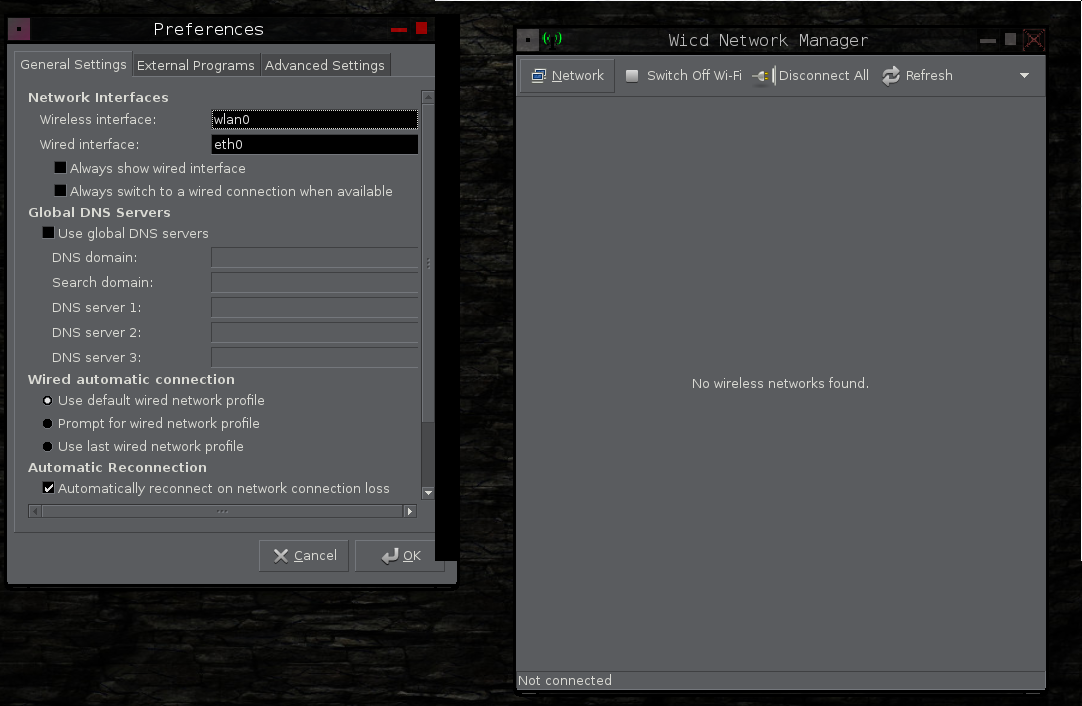This screenshot has width=1082, height=706.
Task: Click the No wireless networks found message
Action: point(780,383)
